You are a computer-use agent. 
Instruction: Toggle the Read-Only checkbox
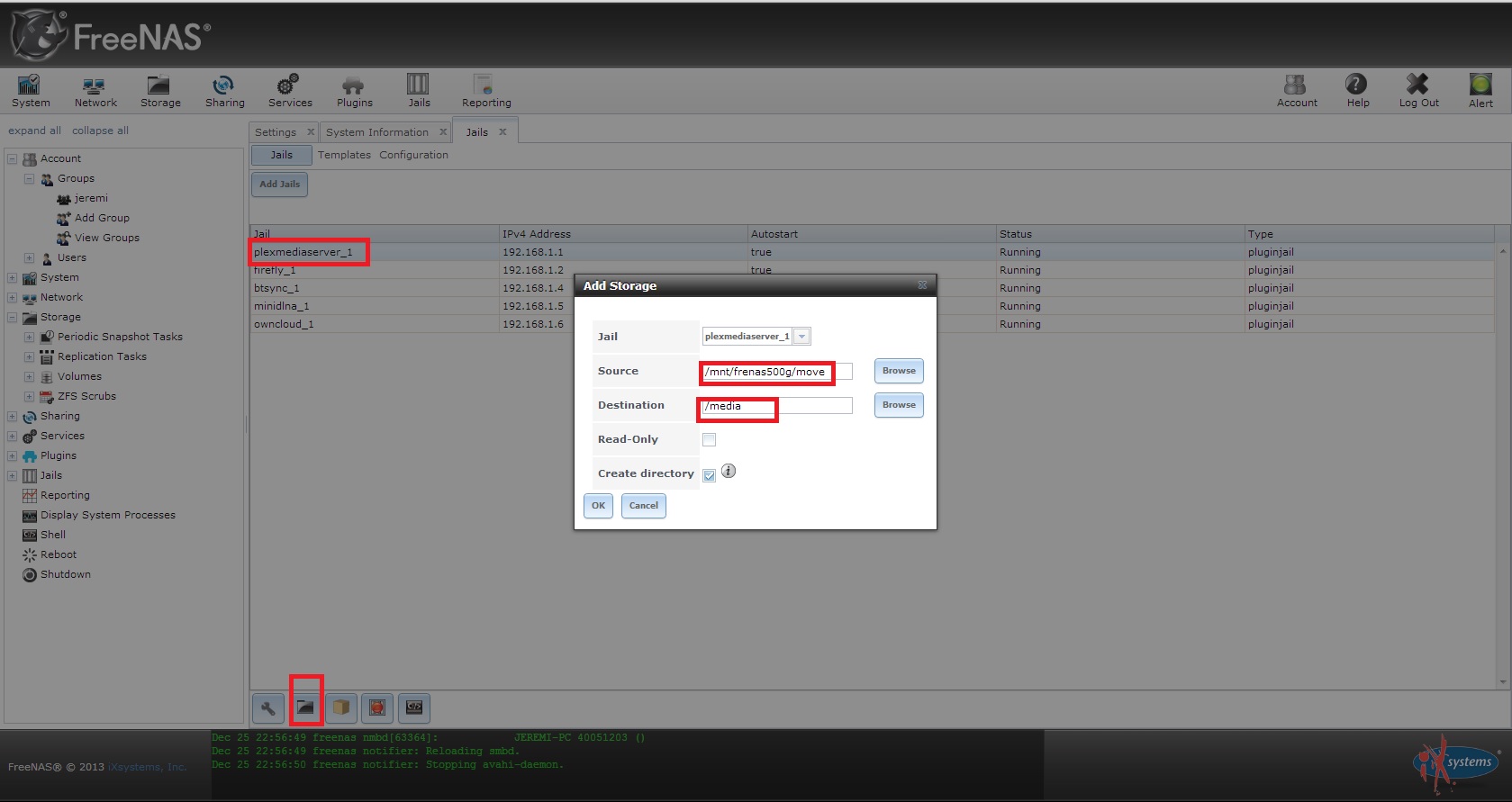coord(710,440)
